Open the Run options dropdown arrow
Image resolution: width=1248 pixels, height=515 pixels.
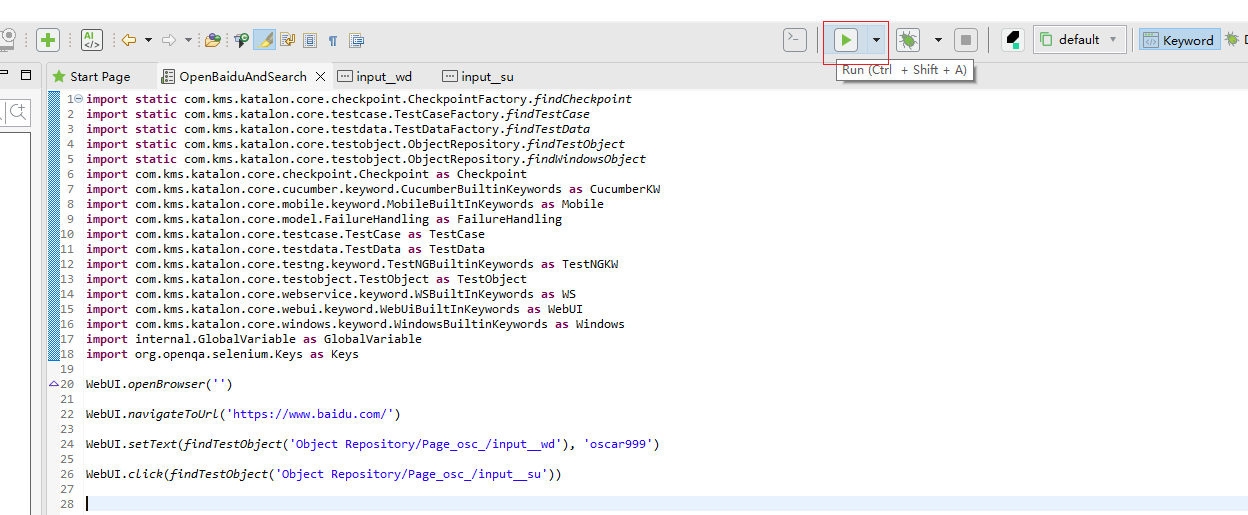(x=876, y=40)
